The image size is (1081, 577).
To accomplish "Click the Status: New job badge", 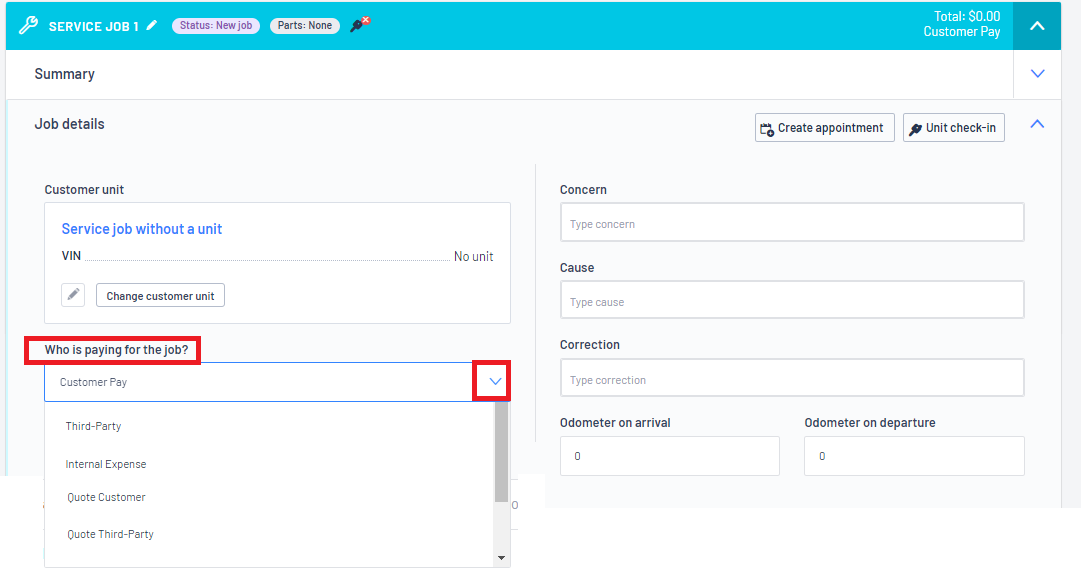I will 216,26.
